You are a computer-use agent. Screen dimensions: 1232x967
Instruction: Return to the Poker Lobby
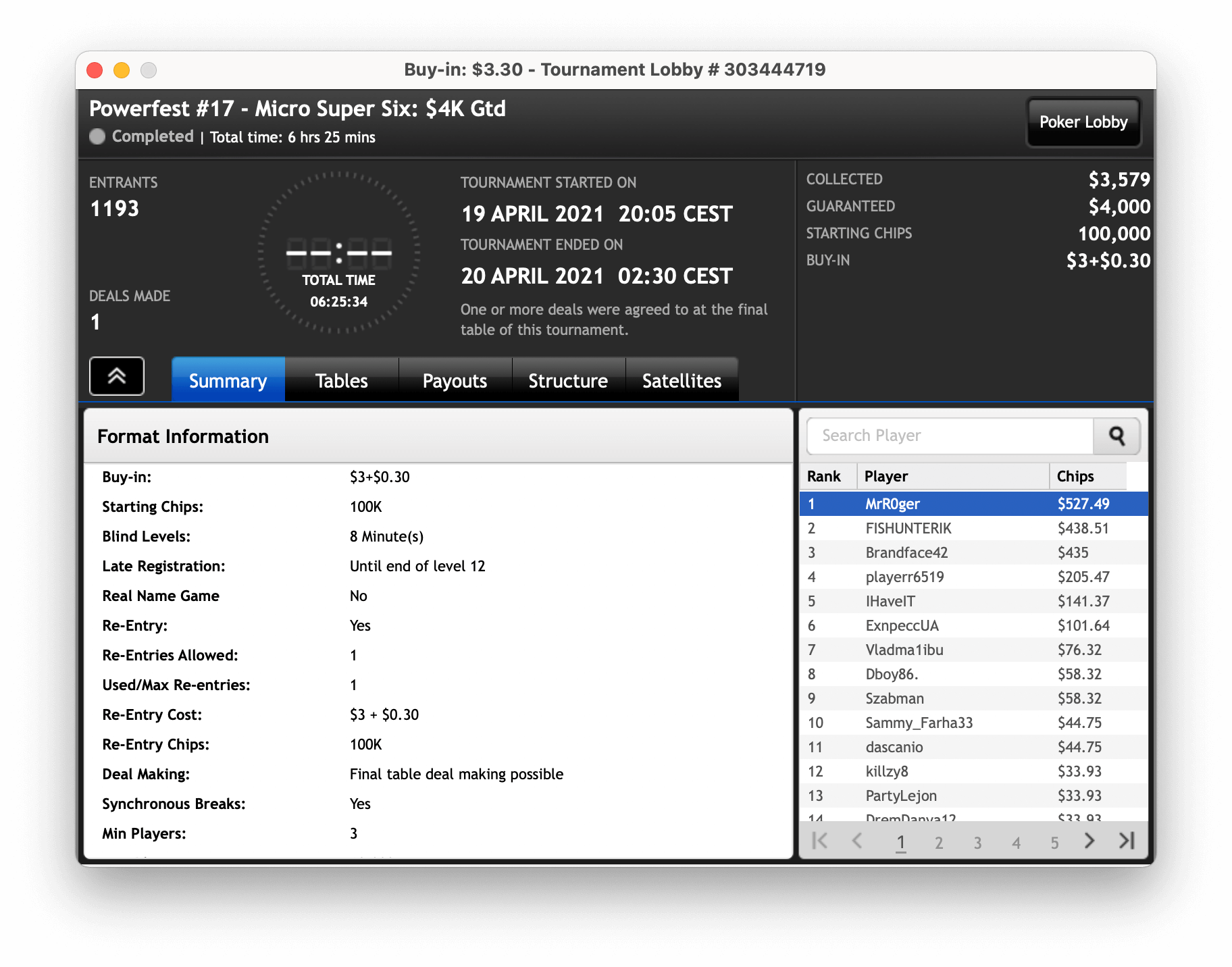tap(1083, 122)
